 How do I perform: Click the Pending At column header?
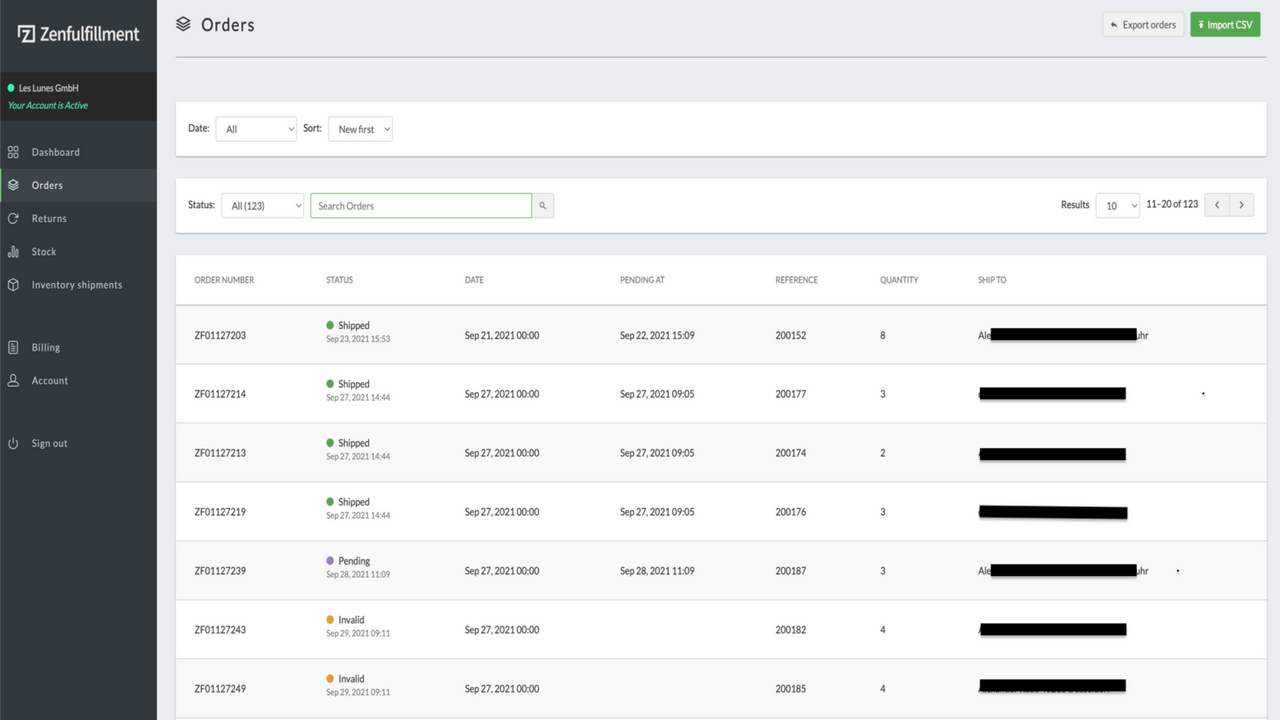642,280
